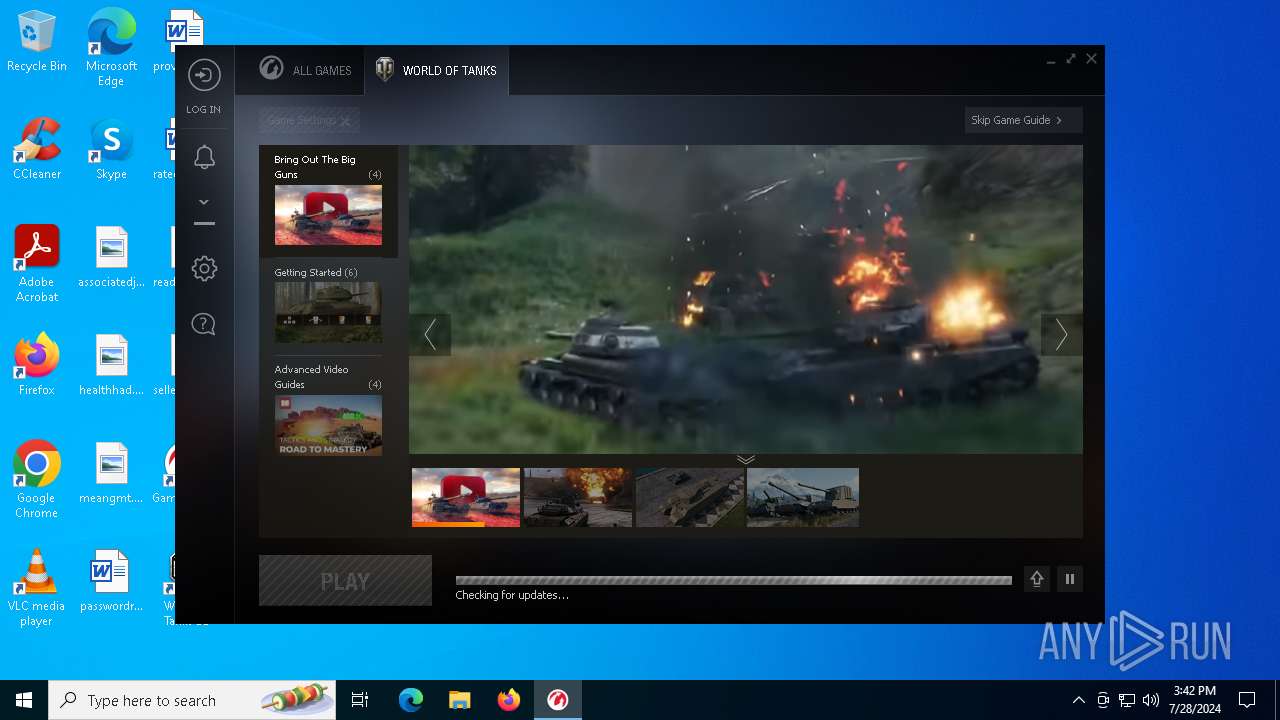Collapse the video carousel double chevron
Screen dimensions: 1280x720
(x=746, y=460)
